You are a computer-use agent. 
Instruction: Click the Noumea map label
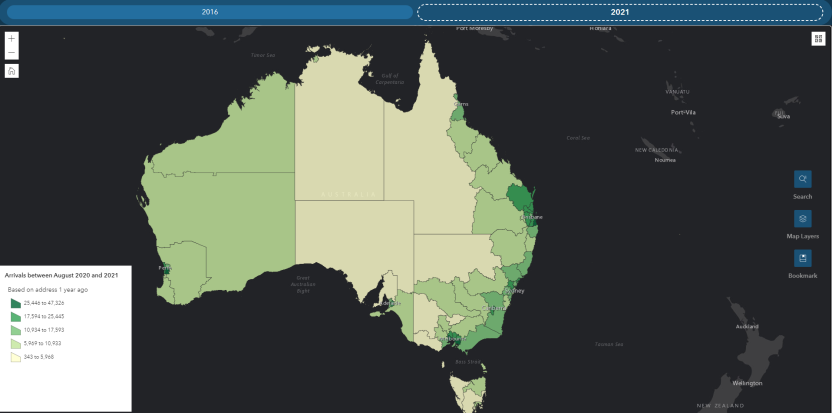click(x=665, y=160)
